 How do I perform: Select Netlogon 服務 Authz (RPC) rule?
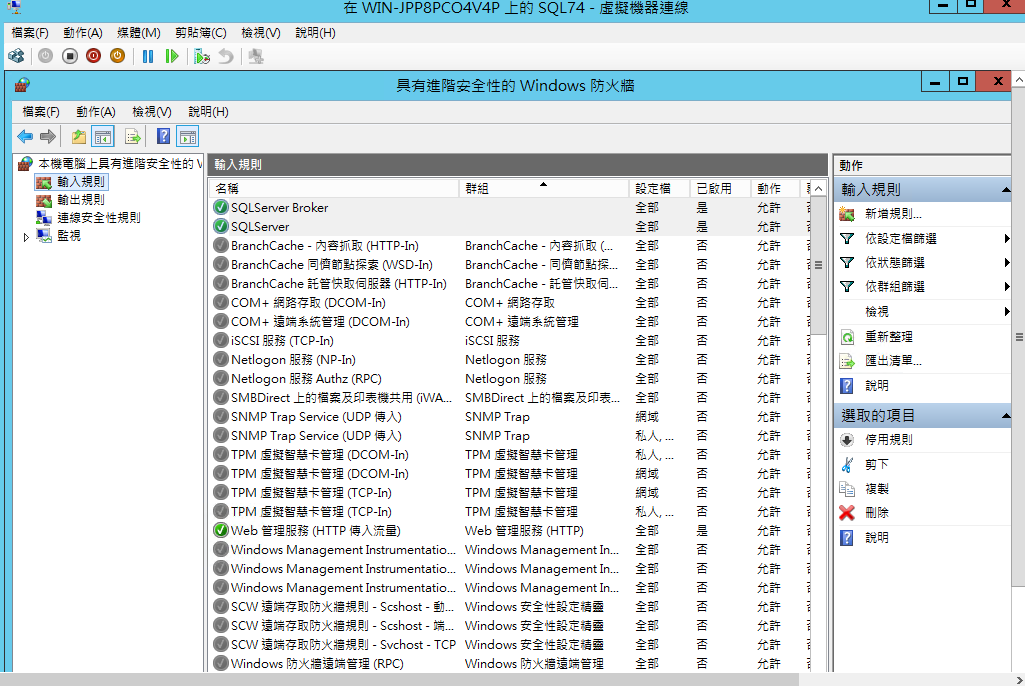(510, 379)
